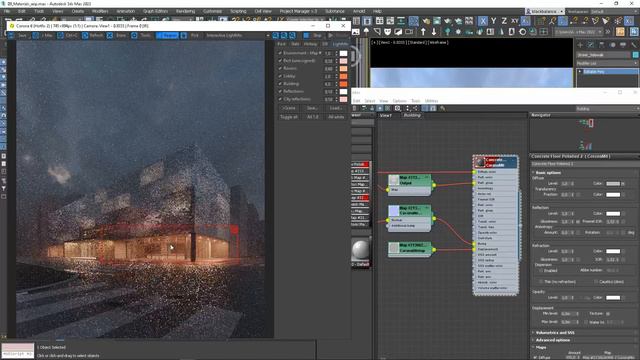This screenshot has width=640, height=360.
Task: Click the down arrow icon in main toolbar
Action: pyautogui.click(x=434, y=31)
